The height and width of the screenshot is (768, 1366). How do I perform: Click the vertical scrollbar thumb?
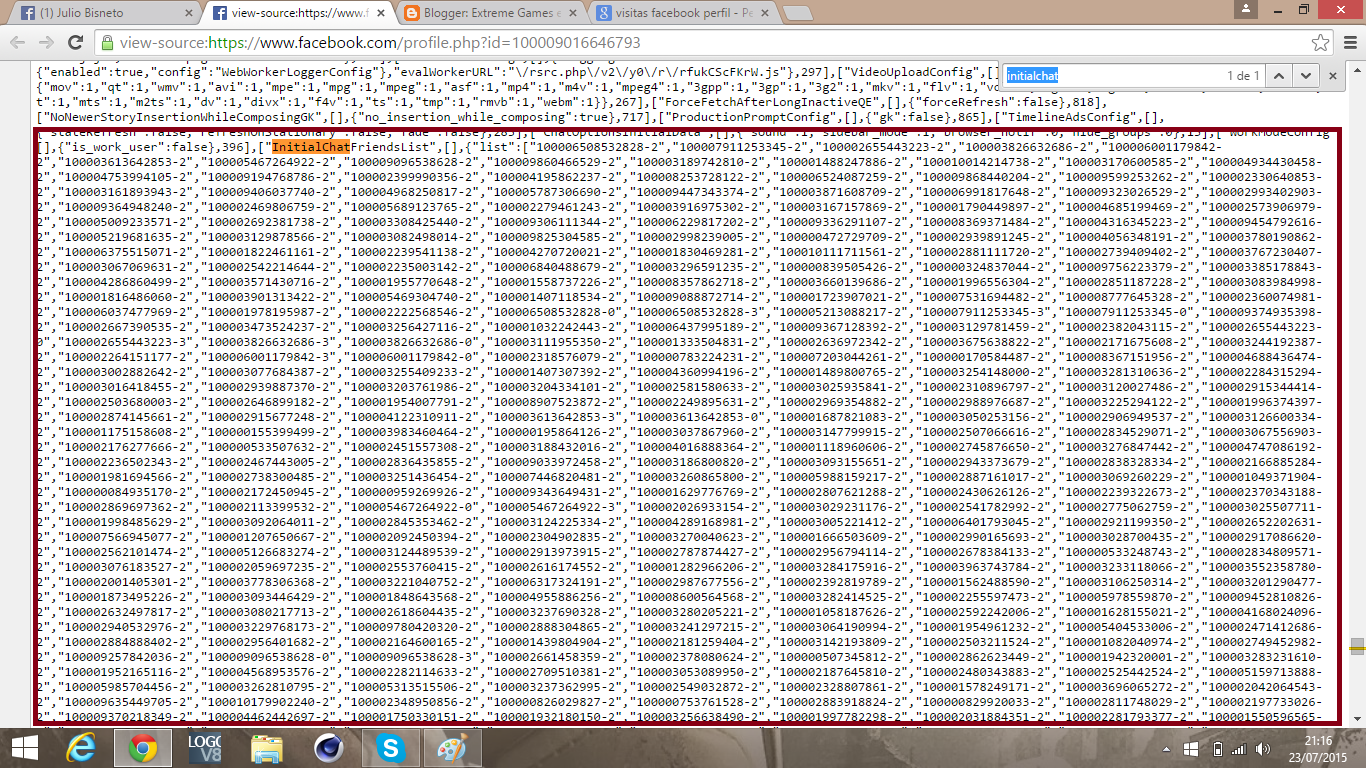click(1356, 646)
